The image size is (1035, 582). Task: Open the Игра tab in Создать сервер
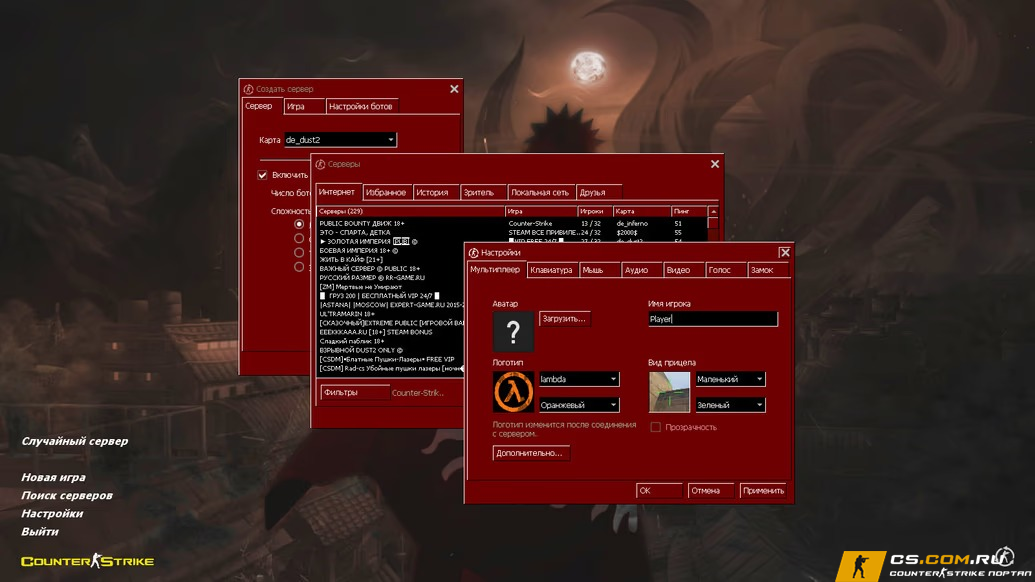tap(304, 106)
